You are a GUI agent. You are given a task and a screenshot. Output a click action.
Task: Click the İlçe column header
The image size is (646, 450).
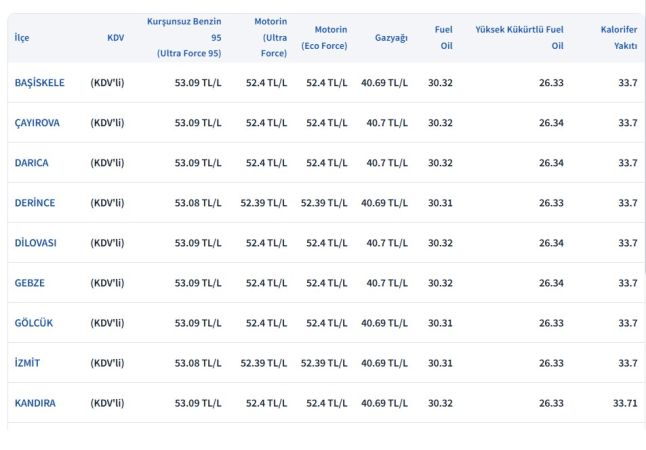(22, 38)
